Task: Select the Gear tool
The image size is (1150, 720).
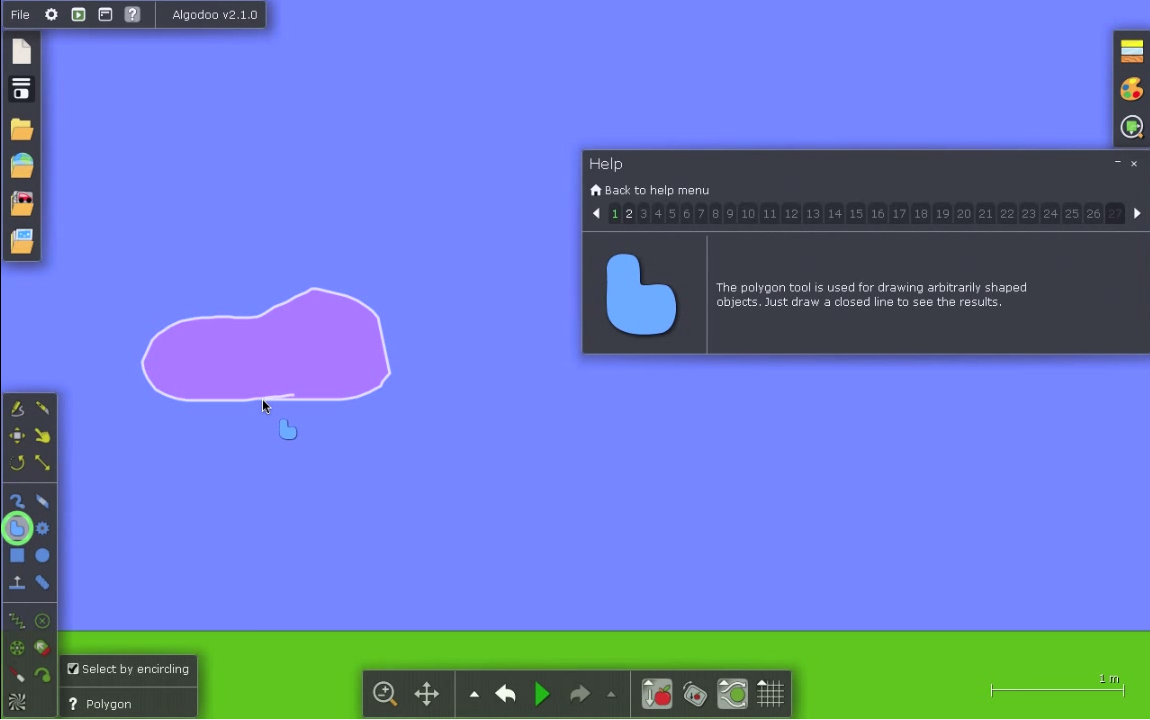Action: pyautogui.click(x=43, y=528)
